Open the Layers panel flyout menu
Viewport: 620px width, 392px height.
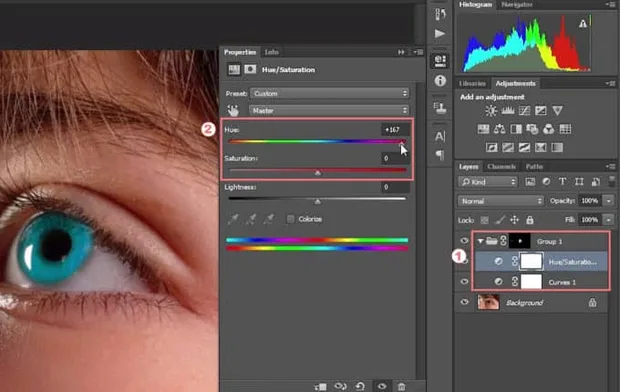(611, 167)
